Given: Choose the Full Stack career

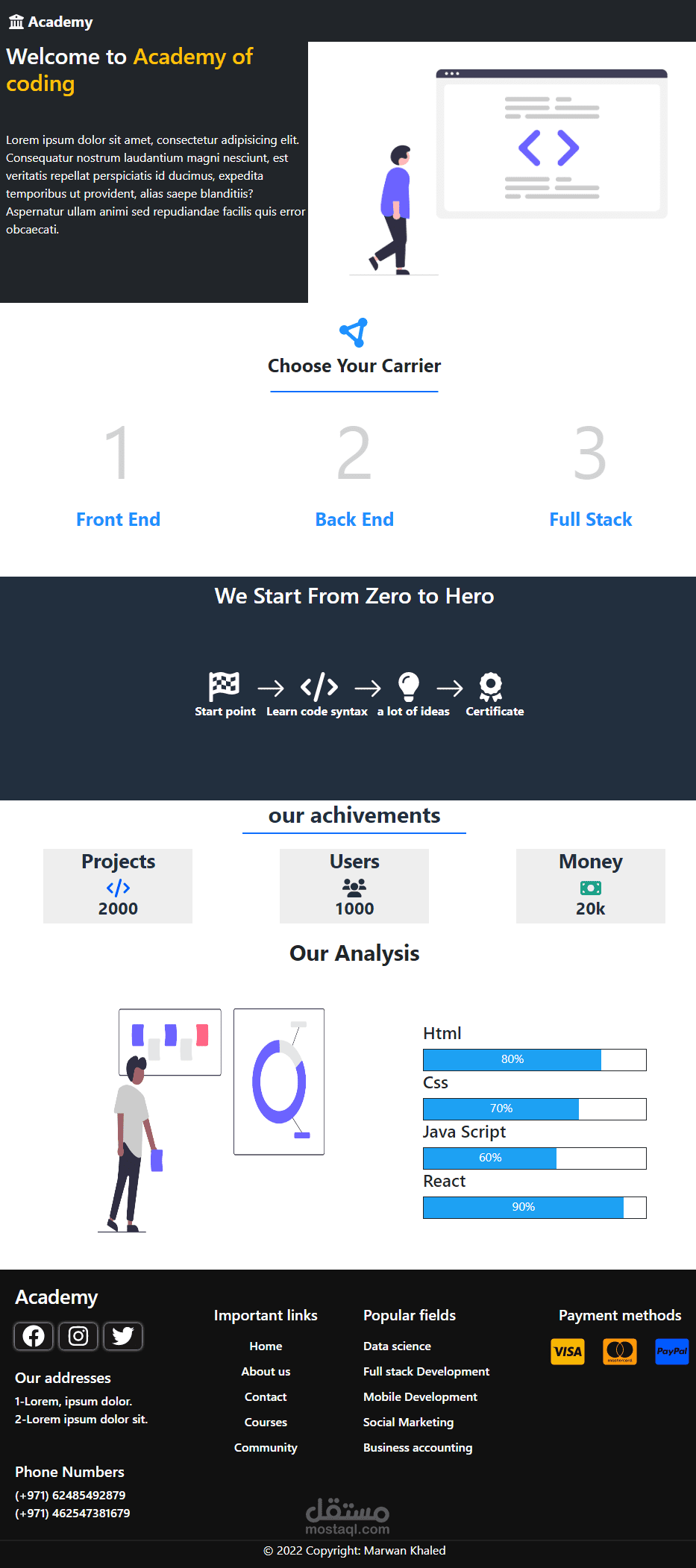Looking at the screenshot, I should pyautogui.click(x=591, y=520).
